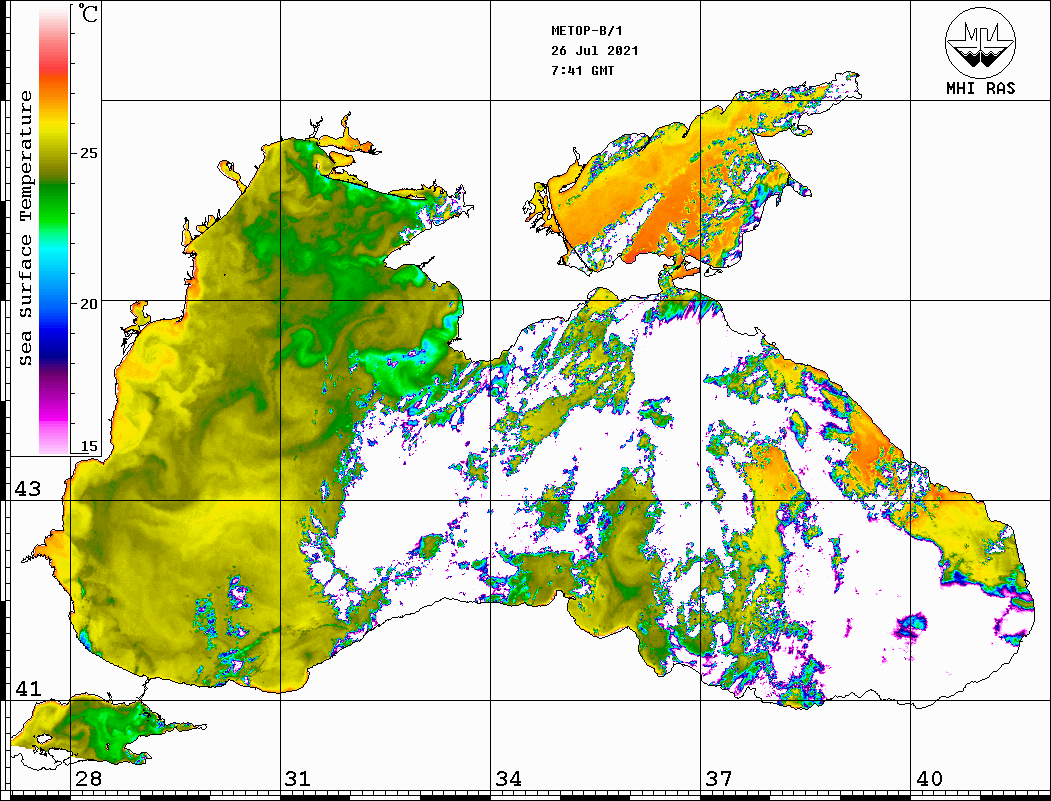Click the longitude 34 axis label

pyautogui.click(x=508, y=779)
